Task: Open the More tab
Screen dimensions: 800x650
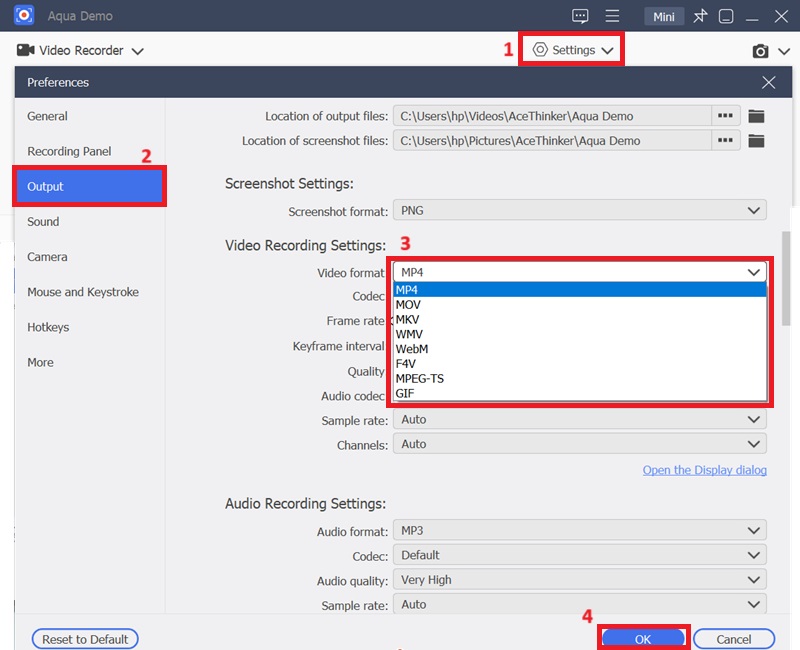Action: click(40, 363)
